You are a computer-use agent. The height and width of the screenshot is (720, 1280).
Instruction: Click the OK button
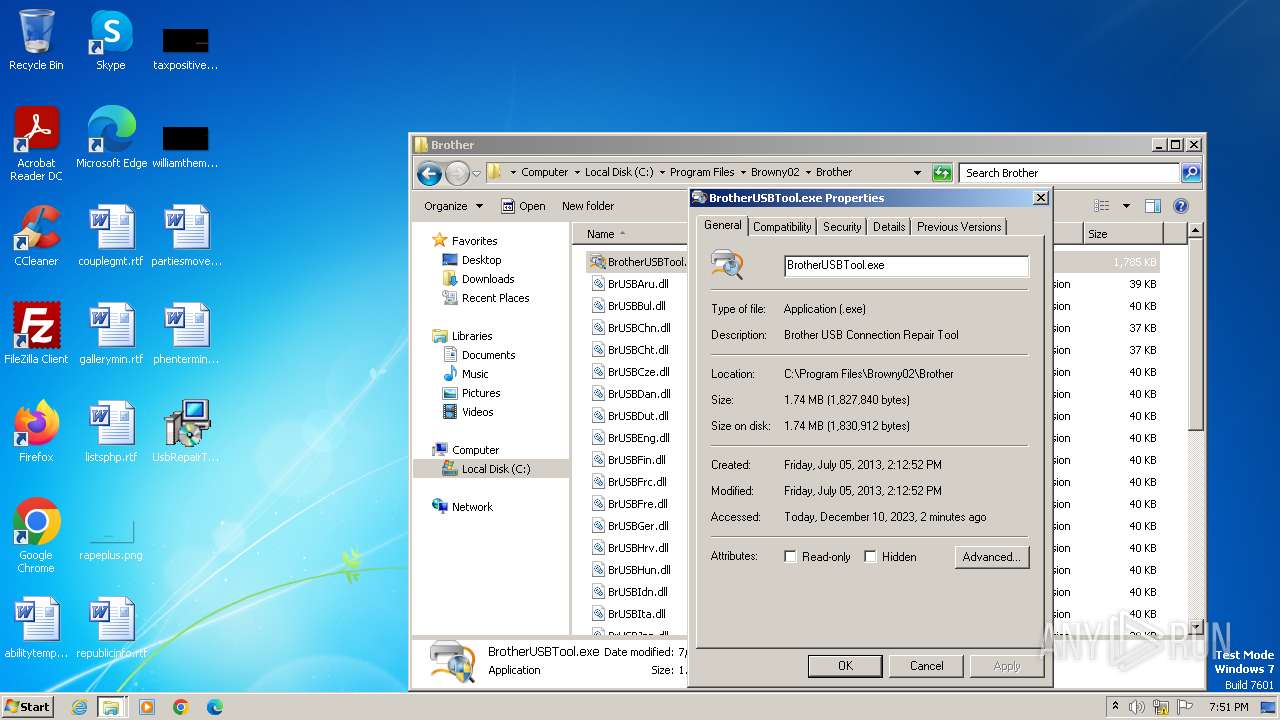click(845, 666)
